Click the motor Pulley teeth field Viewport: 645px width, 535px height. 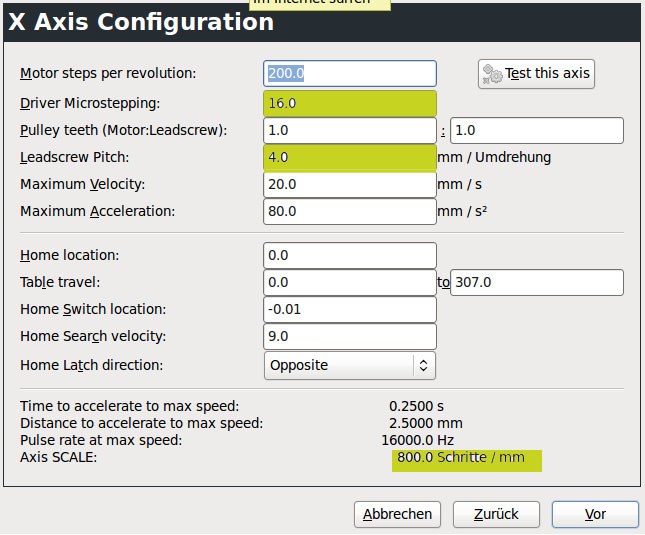coord(350,130)
